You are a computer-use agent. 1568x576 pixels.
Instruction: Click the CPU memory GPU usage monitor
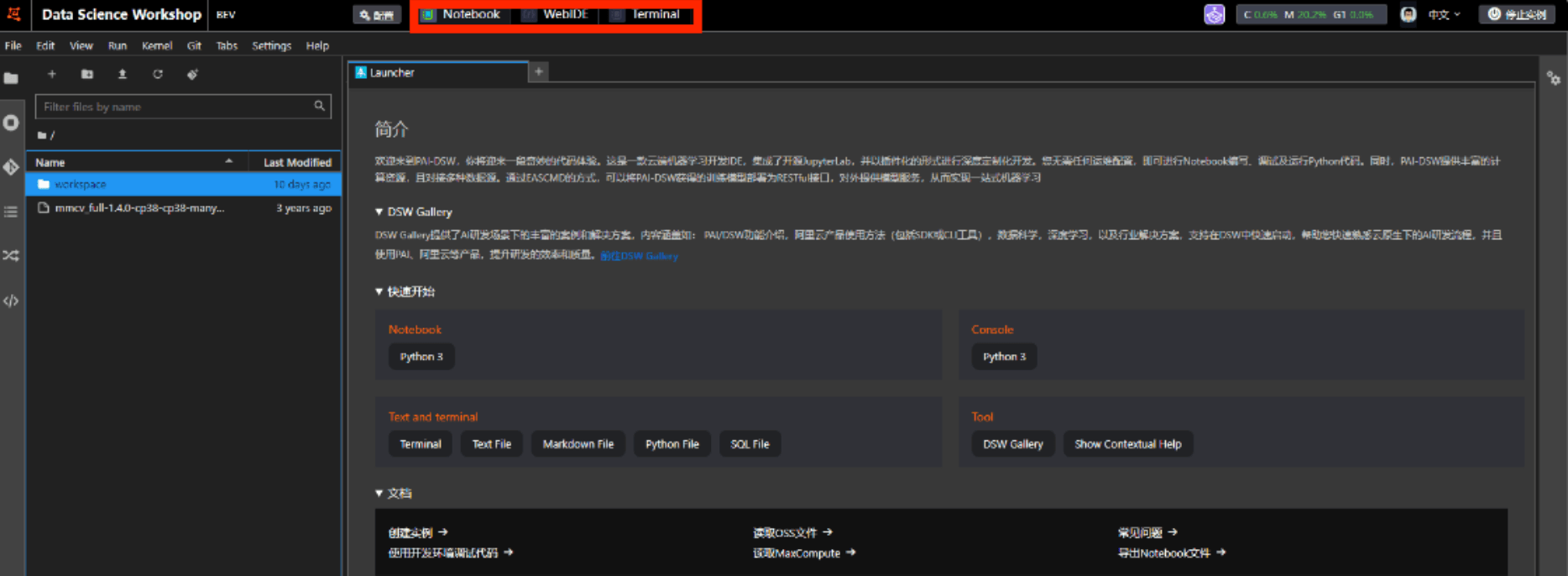pyautogui.click(x=1309, y=14)
